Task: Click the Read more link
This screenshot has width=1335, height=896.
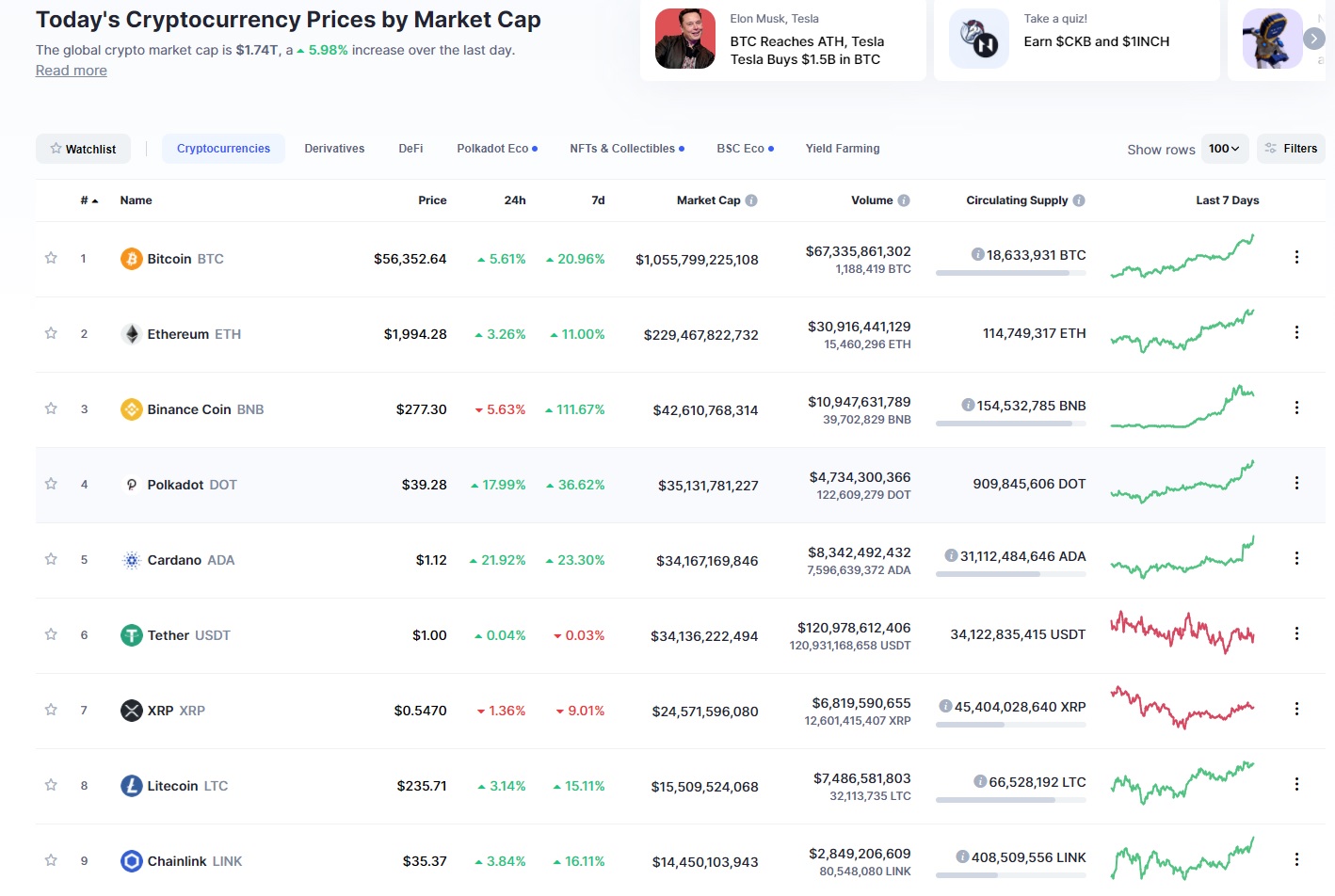Action: 72,71
